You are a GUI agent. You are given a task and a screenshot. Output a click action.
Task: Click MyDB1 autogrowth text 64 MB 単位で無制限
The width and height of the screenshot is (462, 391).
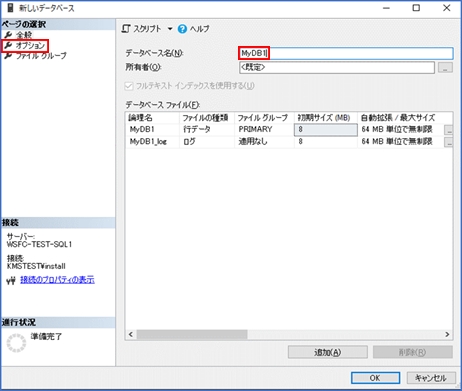pos(397,129)
